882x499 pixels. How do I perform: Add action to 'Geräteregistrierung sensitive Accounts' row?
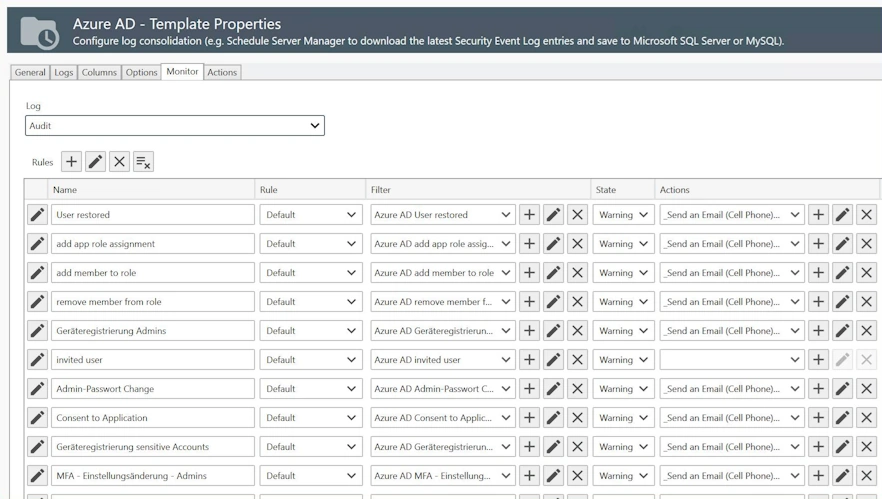(x=818, y=447)
